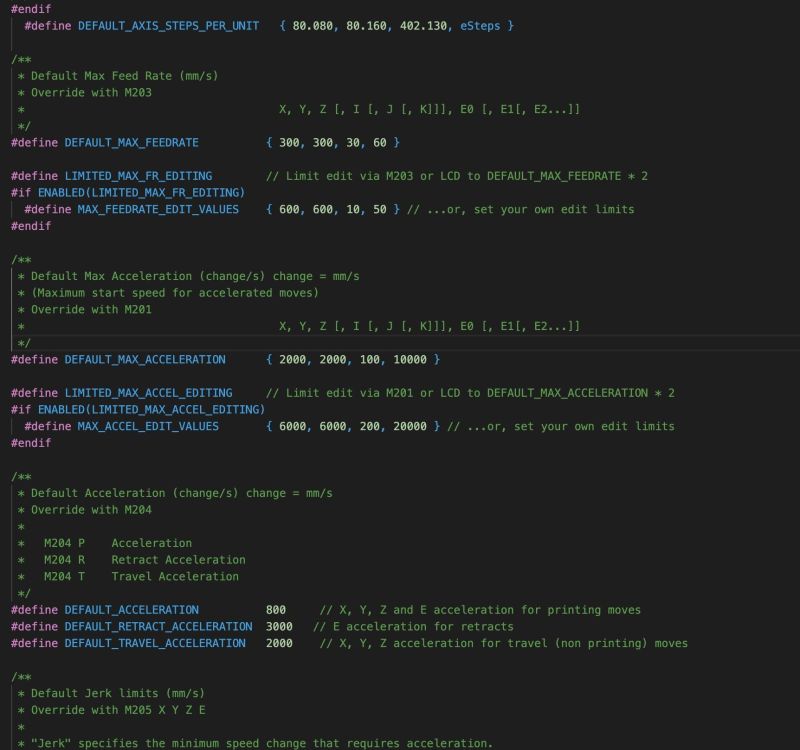Click ENABLED(LIMITED_MAX_FR_EDITING) condition

[141, 193]
